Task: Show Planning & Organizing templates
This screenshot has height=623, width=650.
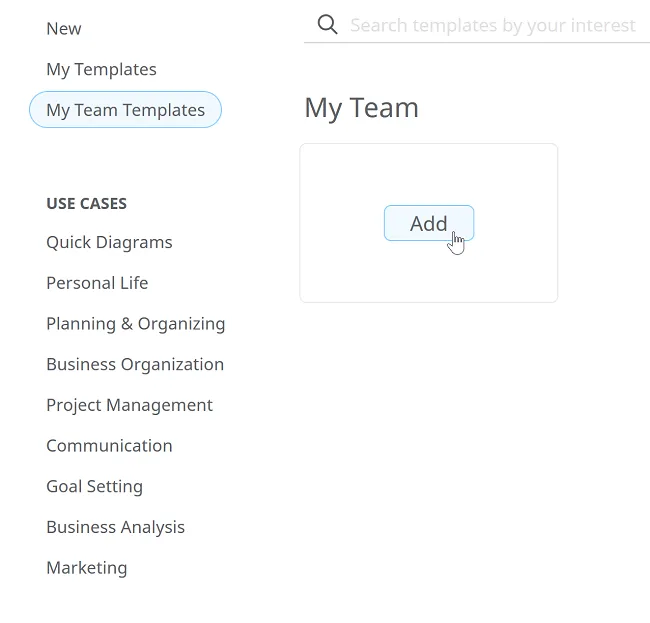Action: coord(135,324)
